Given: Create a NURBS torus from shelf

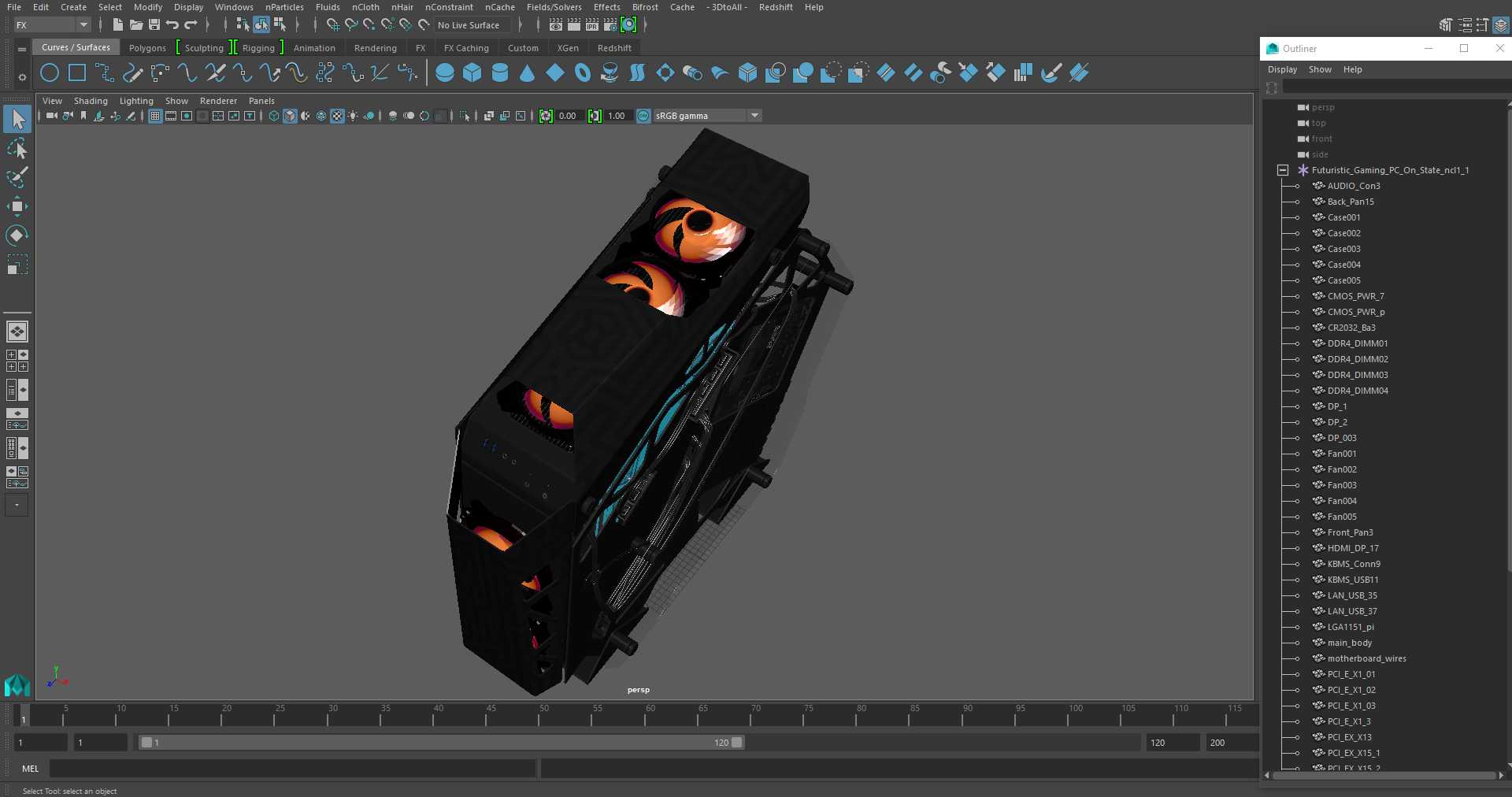Looking at the screenshot, I should [x=583, y=73].
